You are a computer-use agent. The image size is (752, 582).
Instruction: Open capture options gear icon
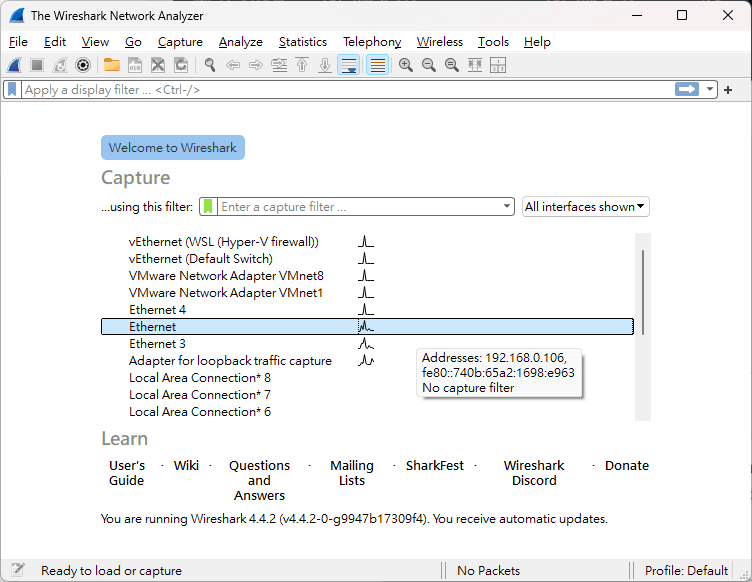click(x=83, y=65)
